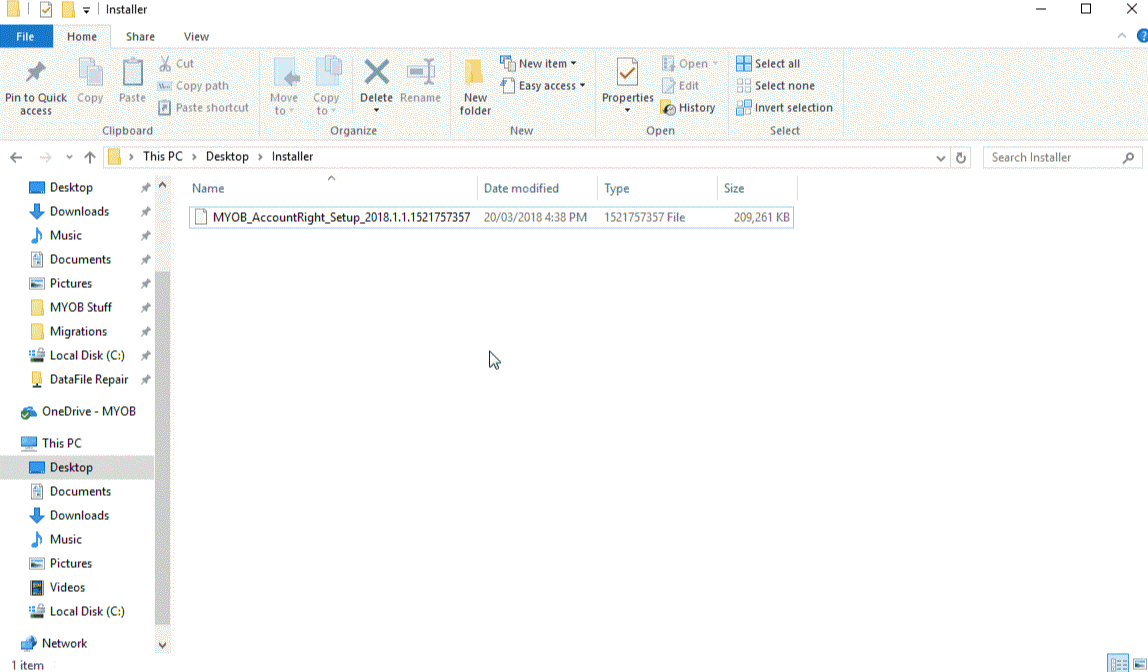
Task: Open the View ribbon tab
Action: pyautogui.click(x=196, y=37)
